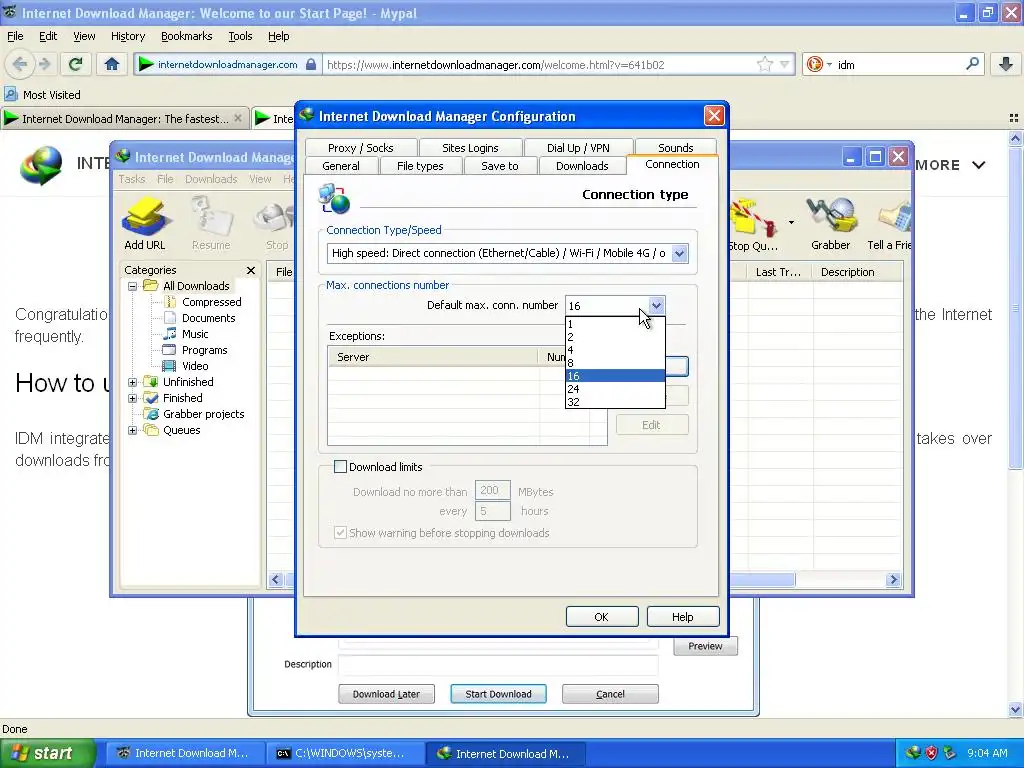
Task: Click the Start Download button
Action: (498, 694)
